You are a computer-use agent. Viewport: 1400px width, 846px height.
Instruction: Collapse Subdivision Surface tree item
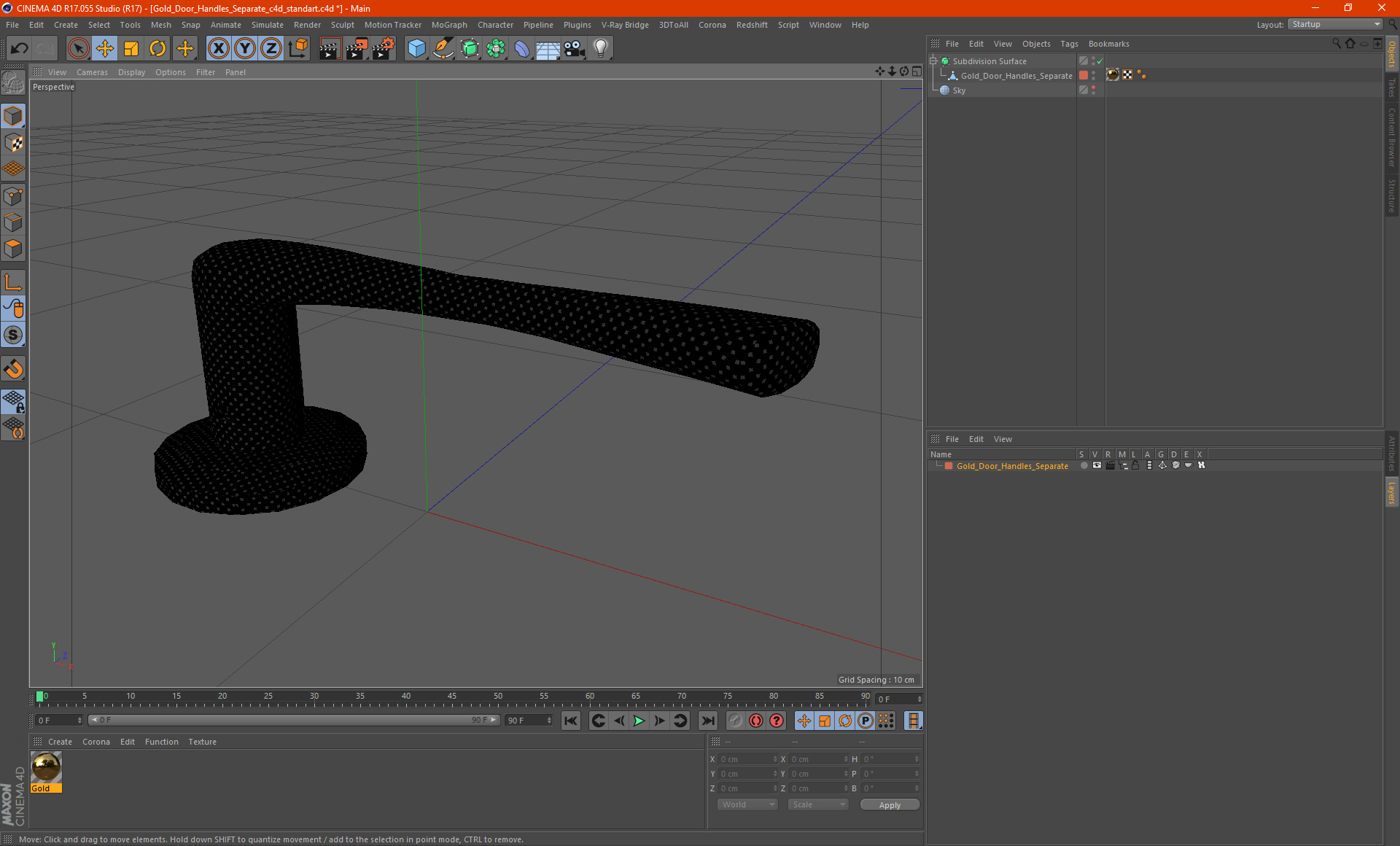933,61
